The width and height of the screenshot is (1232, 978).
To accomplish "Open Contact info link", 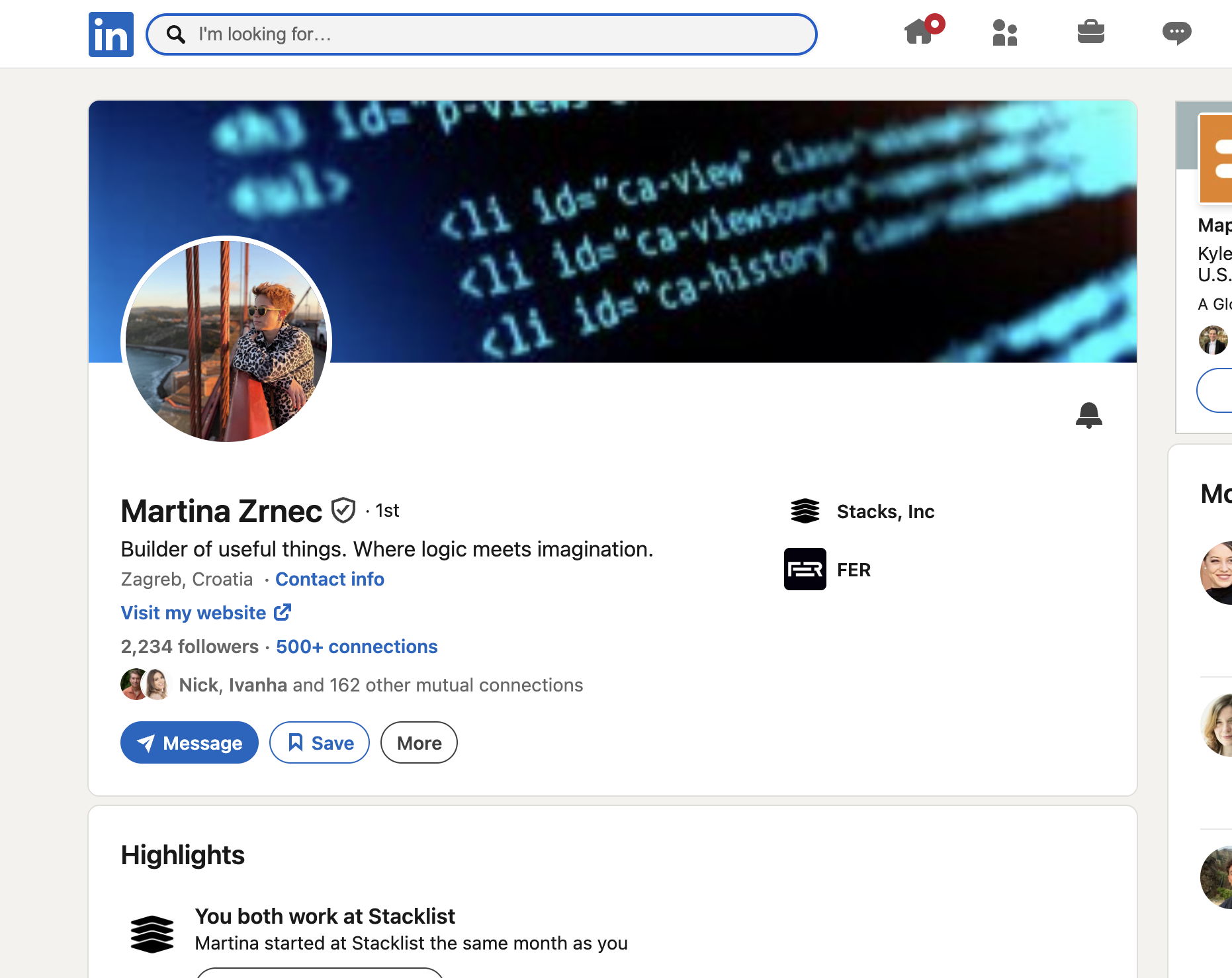I will (330, 579).
